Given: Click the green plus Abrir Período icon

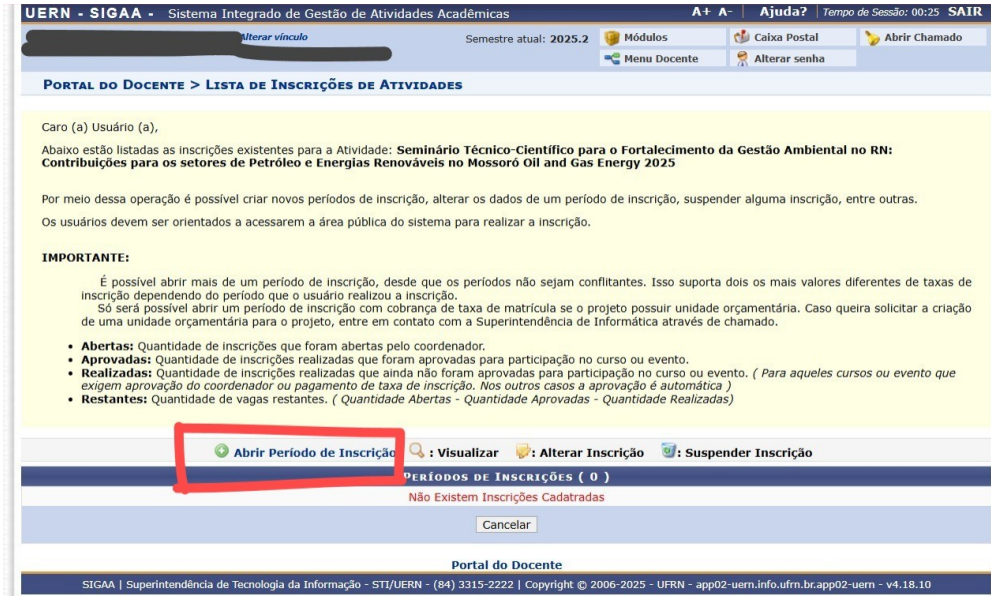Looking at the screenshot, I should click(221, 451).
